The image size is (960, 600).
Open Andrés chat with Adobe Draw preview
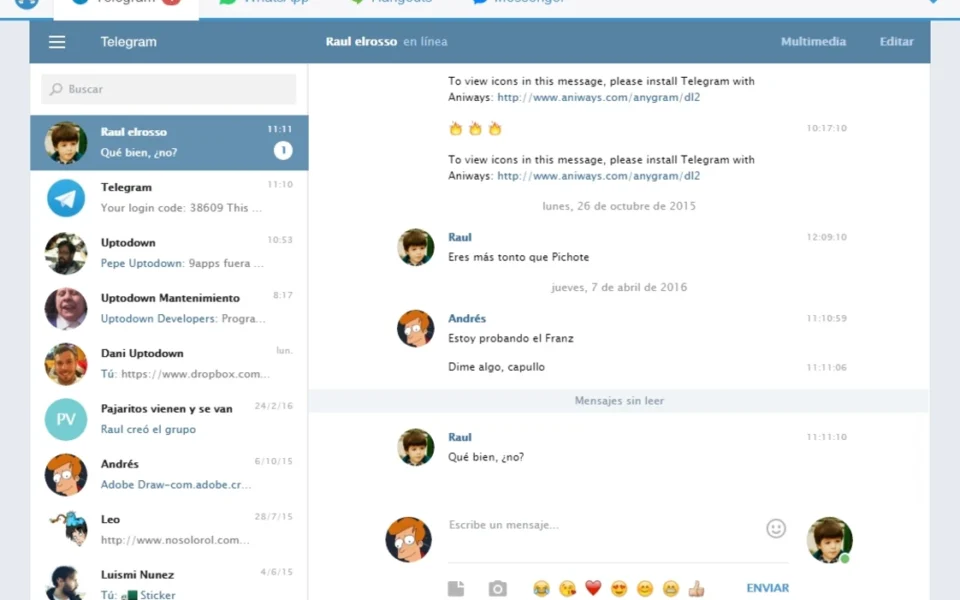coord(169,474)
